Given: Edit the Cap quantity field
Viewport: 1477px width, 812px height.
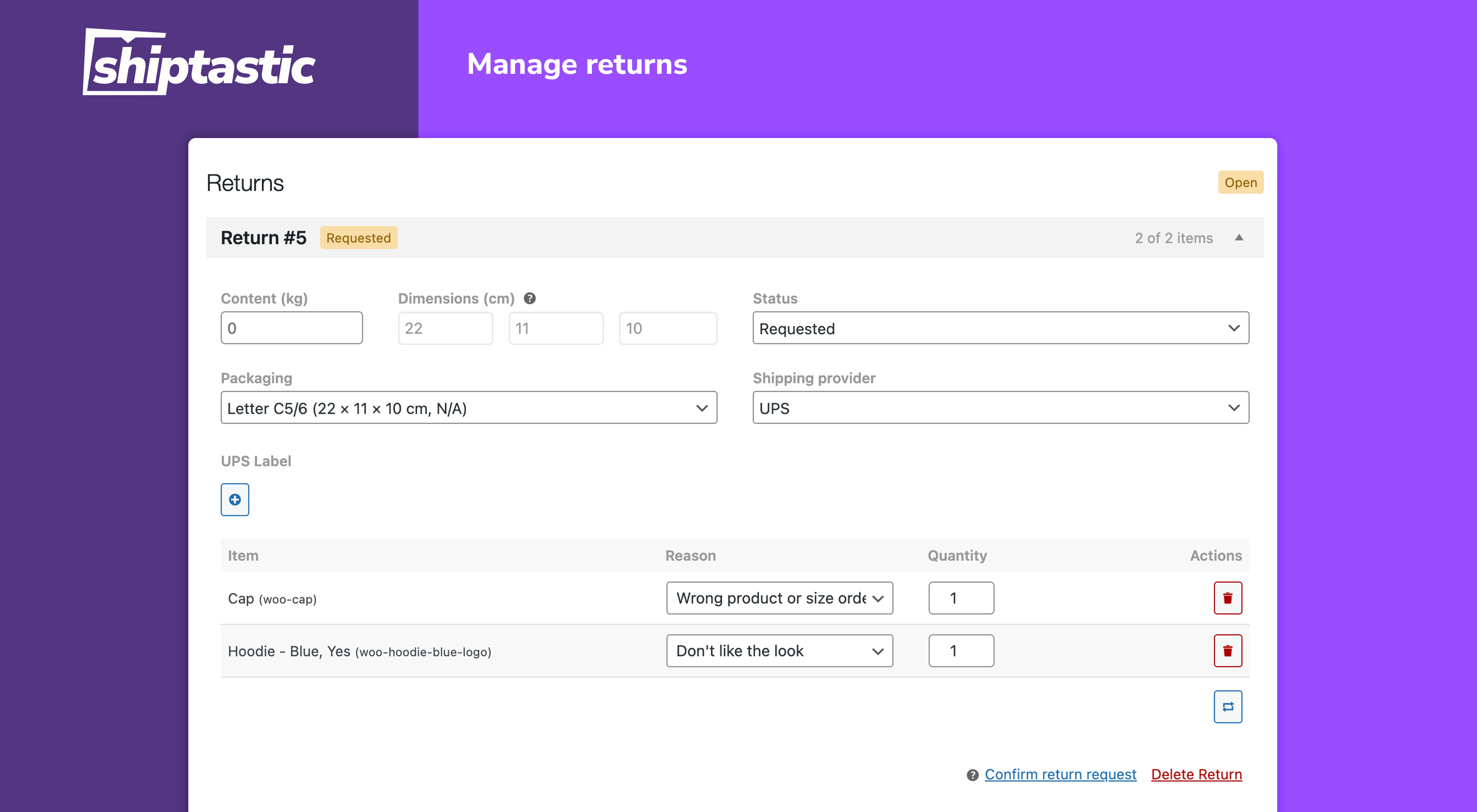Looking at the screenshot, I should point(960,598).
